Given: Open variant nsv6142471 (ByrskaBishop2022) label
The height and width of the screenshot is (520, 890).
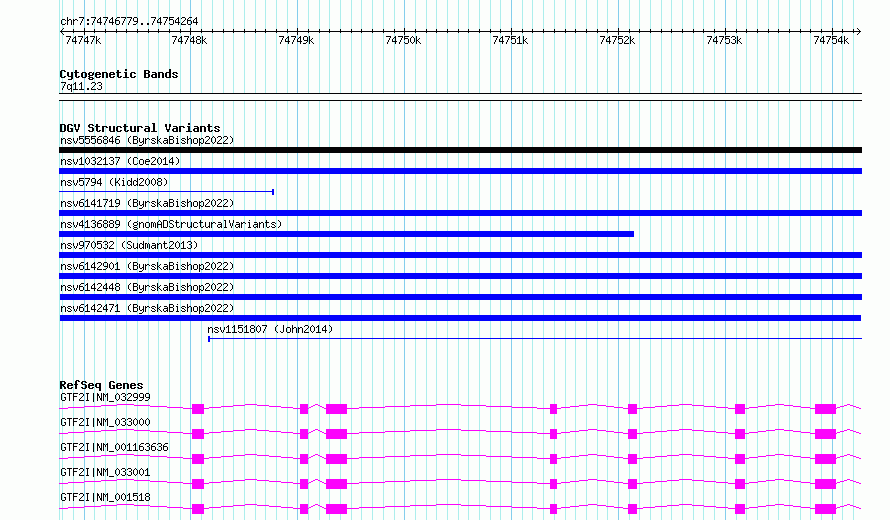Looking at the screenshot, I should coord(147,308).
